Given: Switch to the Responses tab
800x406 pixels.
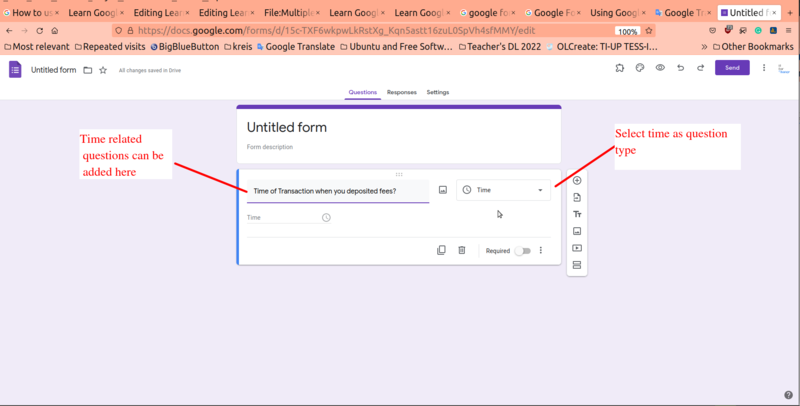Looking at the screenshot, I should click(402, 92).
